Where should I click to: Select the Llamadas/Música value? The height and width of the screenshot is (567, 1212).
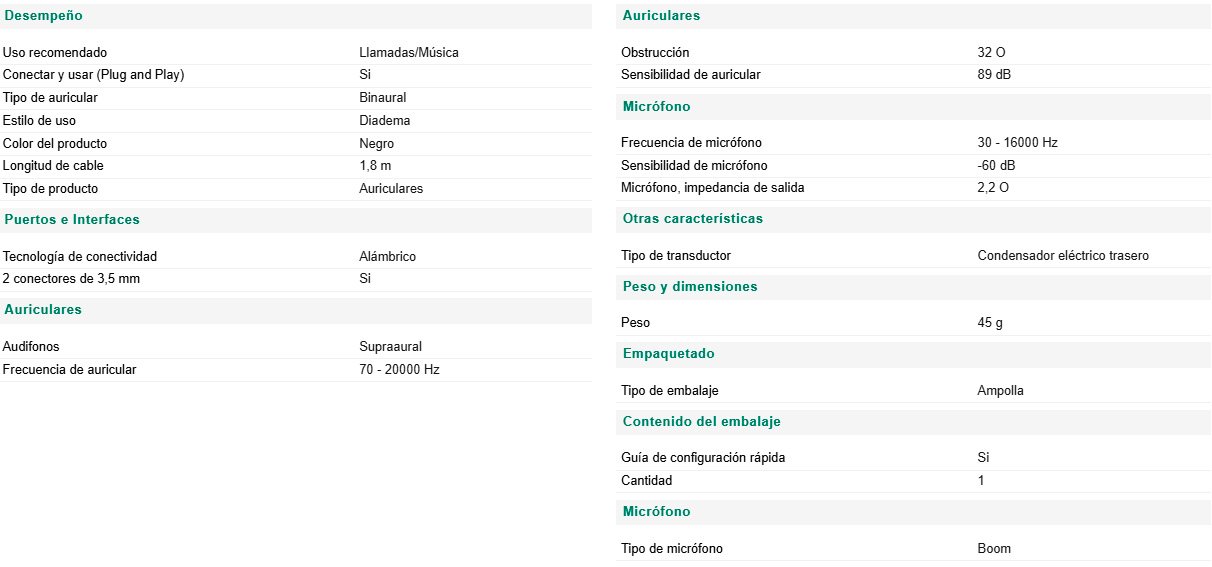coord(409,52)
